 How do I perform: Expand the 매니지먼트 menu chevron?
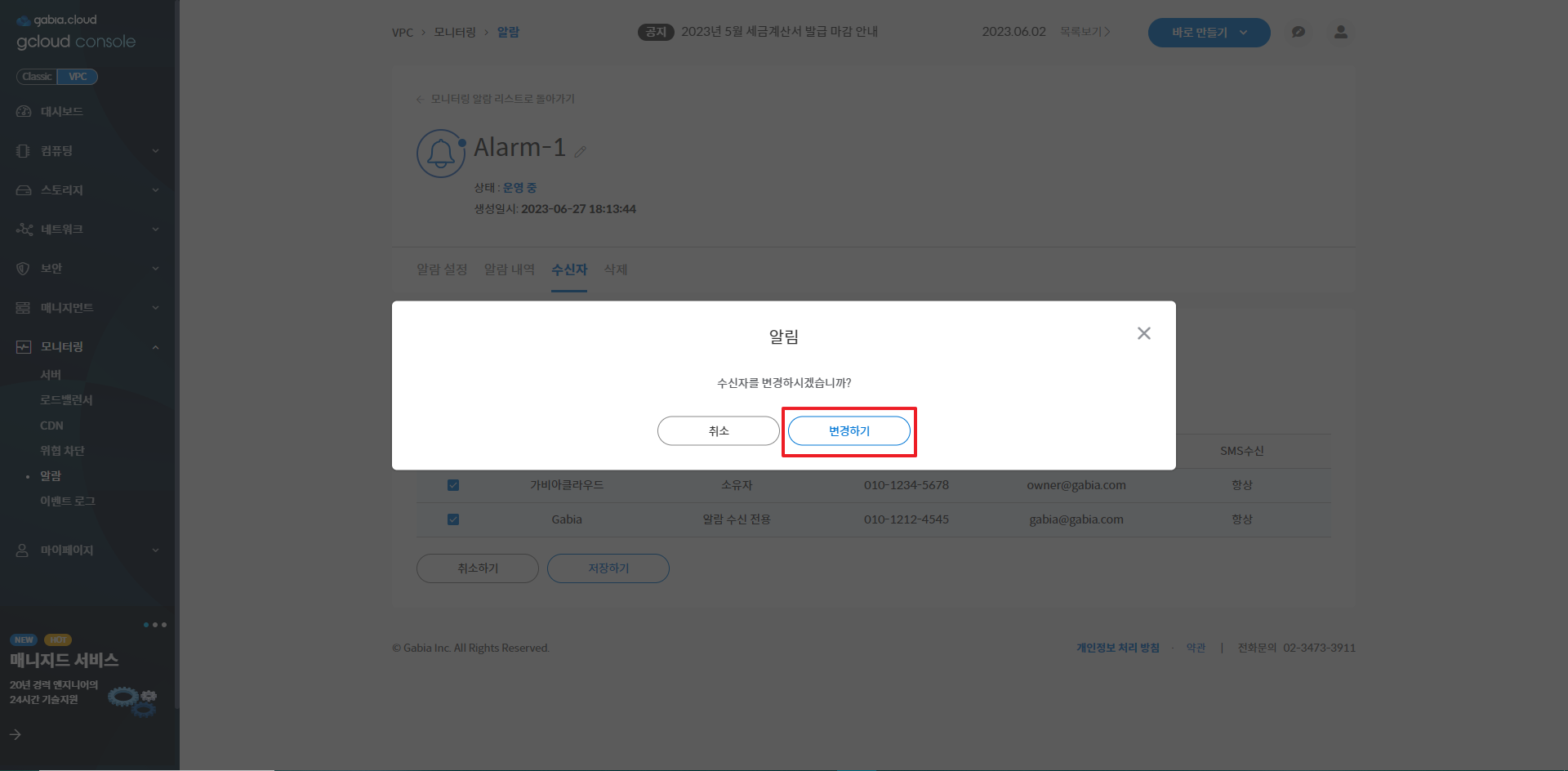[155, 308]
